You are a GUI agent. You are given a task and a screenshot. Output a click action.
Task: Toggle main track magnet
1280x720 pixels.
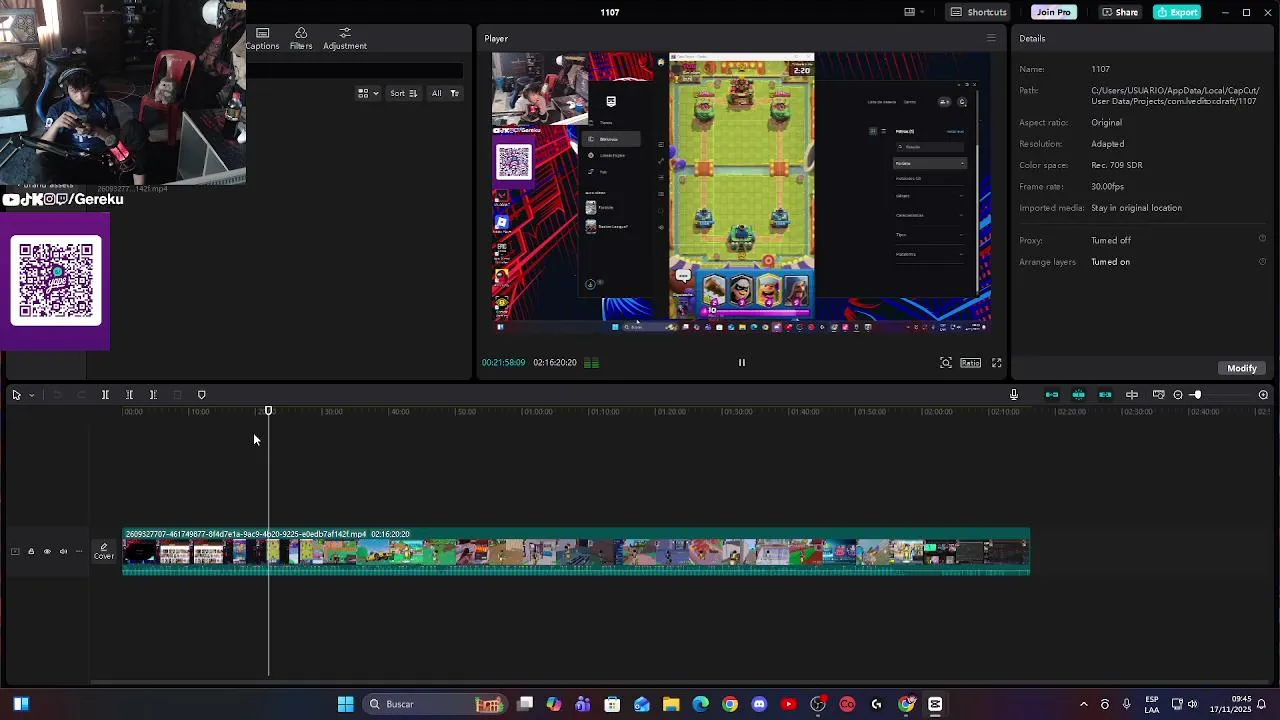click(1052, 395)
